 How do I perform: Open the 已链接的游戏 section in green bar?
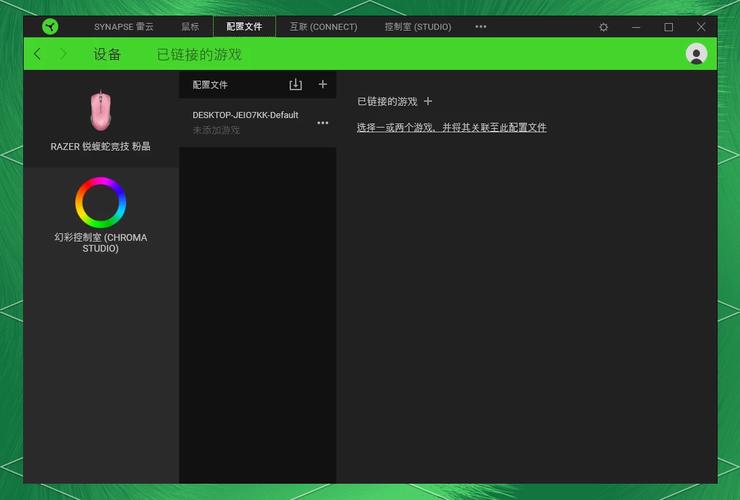point(199,54)
